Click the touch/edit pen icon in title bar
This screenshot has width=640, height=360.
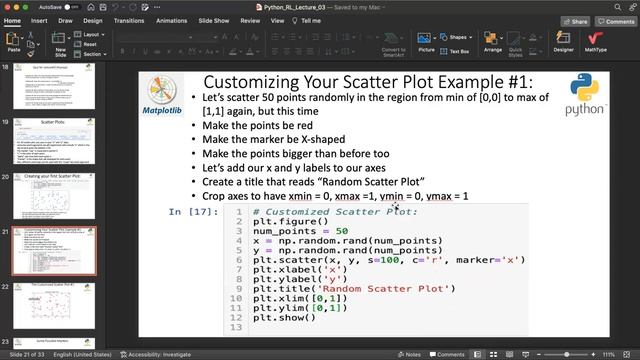[145, 7]
